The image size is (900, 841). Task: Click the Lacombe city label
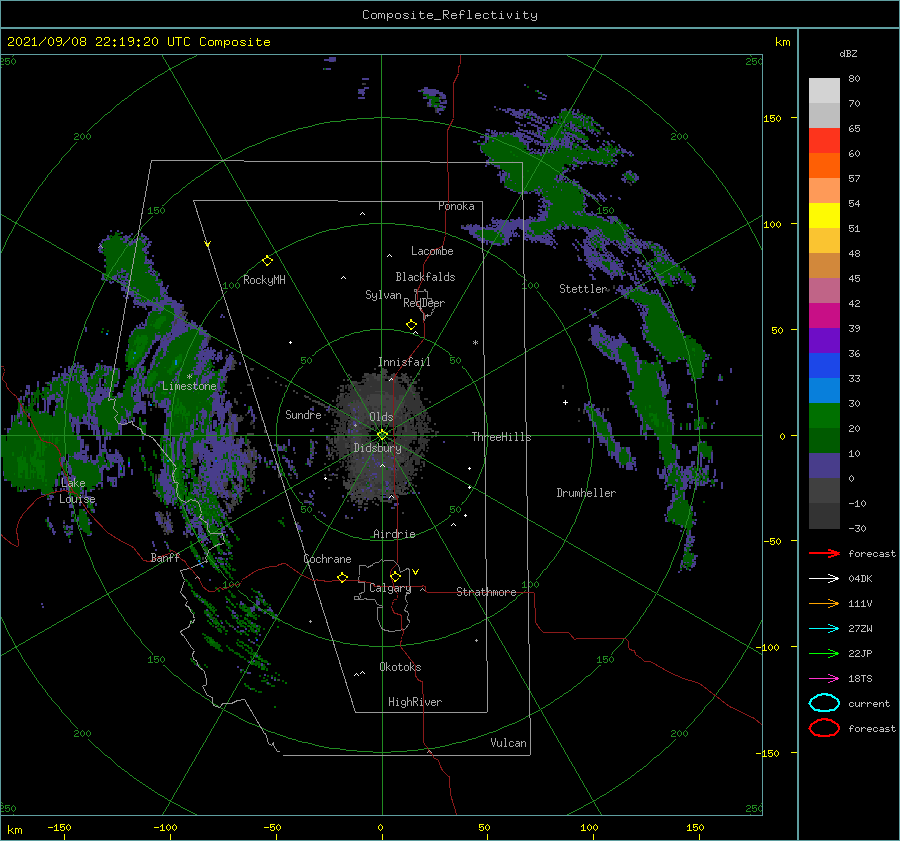point(432,251)
